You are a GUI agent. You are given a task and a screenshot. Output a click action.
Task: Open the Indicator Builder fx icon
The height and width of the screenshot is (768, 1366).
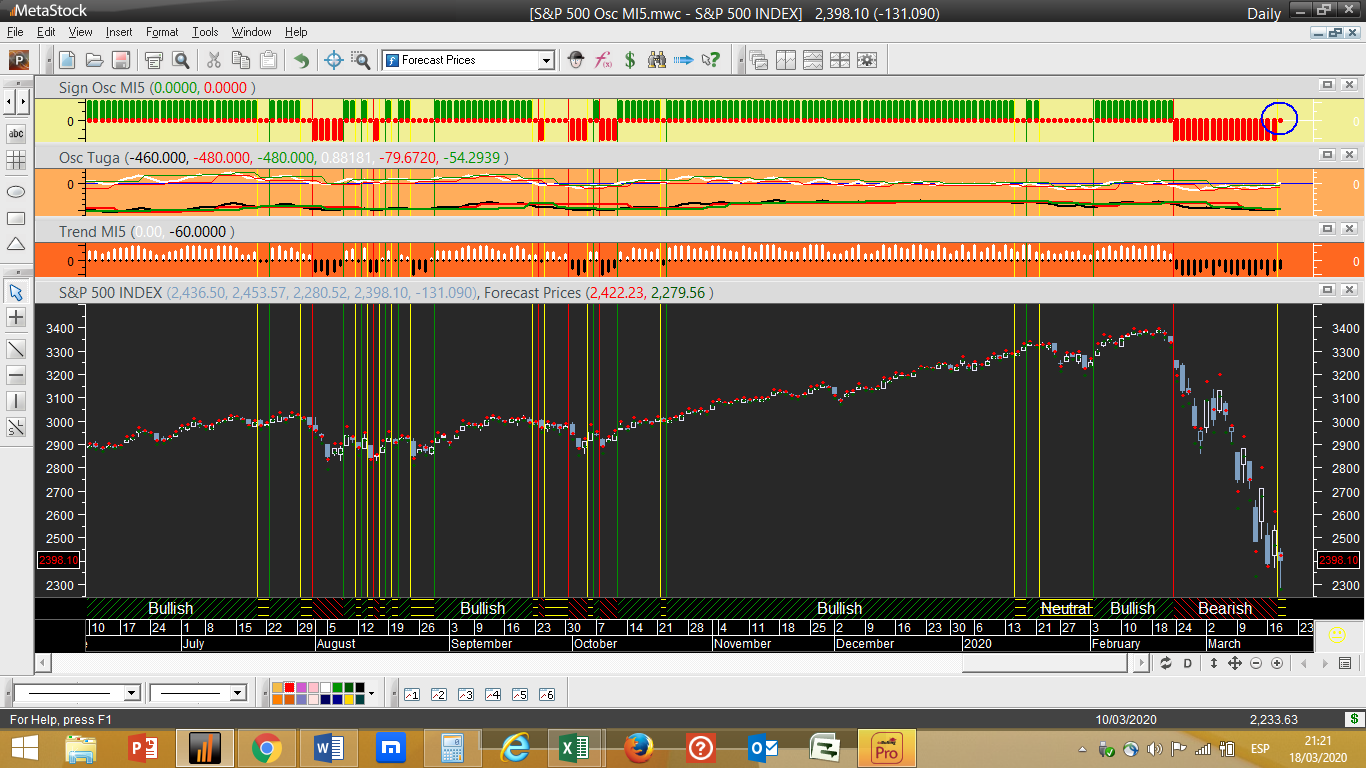pos(603,60)
